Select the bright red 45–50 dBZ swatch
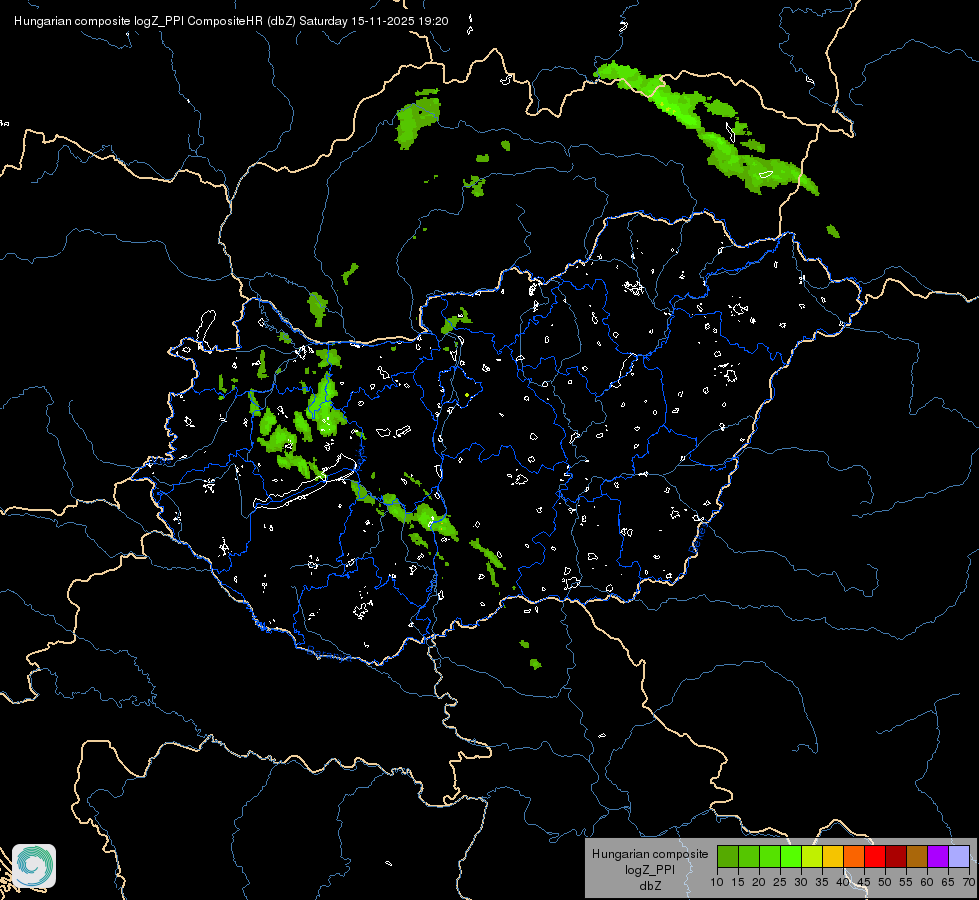The width and height of the screenshot is (979, 900). (875, 856)
